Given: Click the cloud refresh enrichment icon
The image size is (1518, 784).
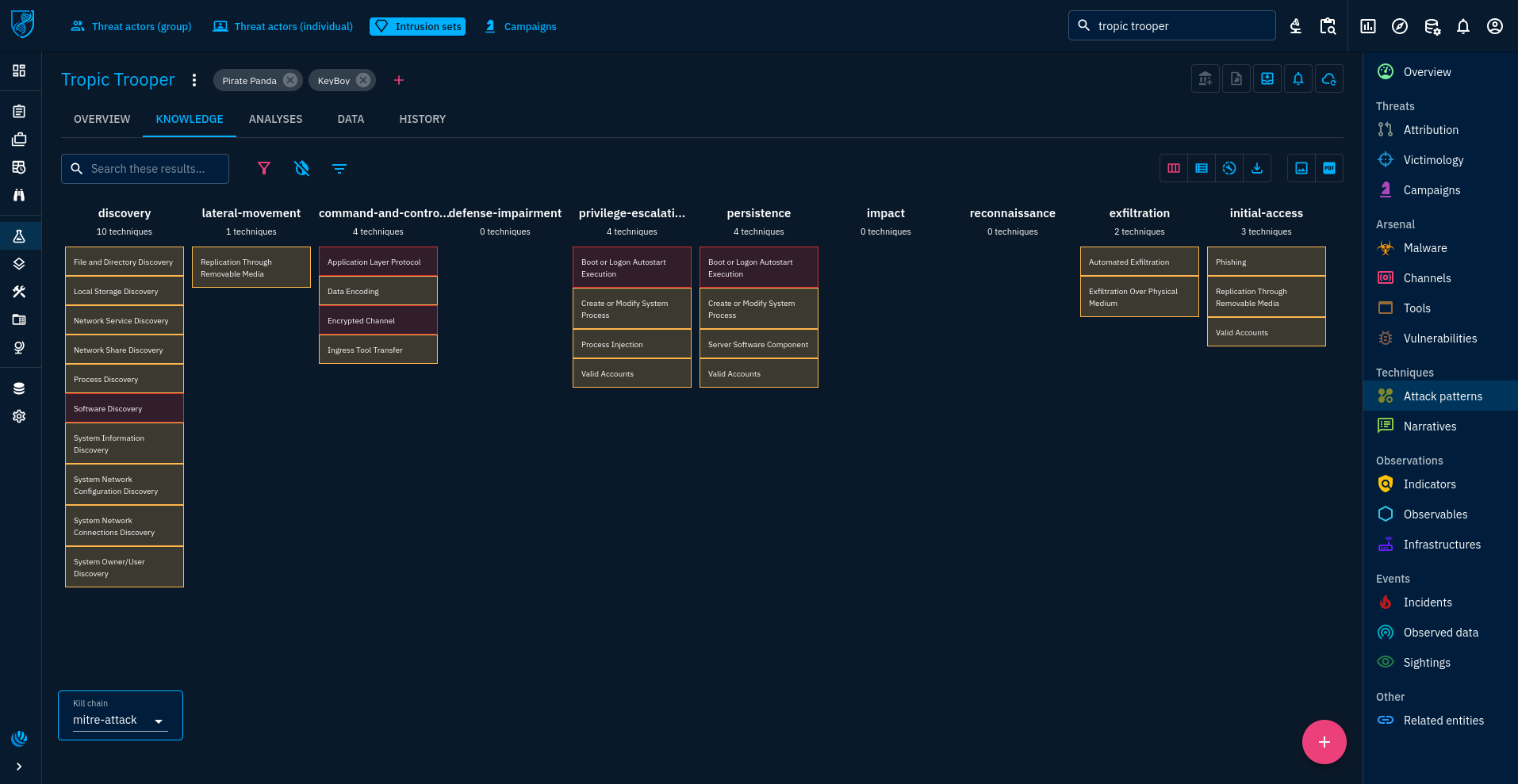Looking at the screenshot, I should pyautogui.click(x=1329, y=78).
